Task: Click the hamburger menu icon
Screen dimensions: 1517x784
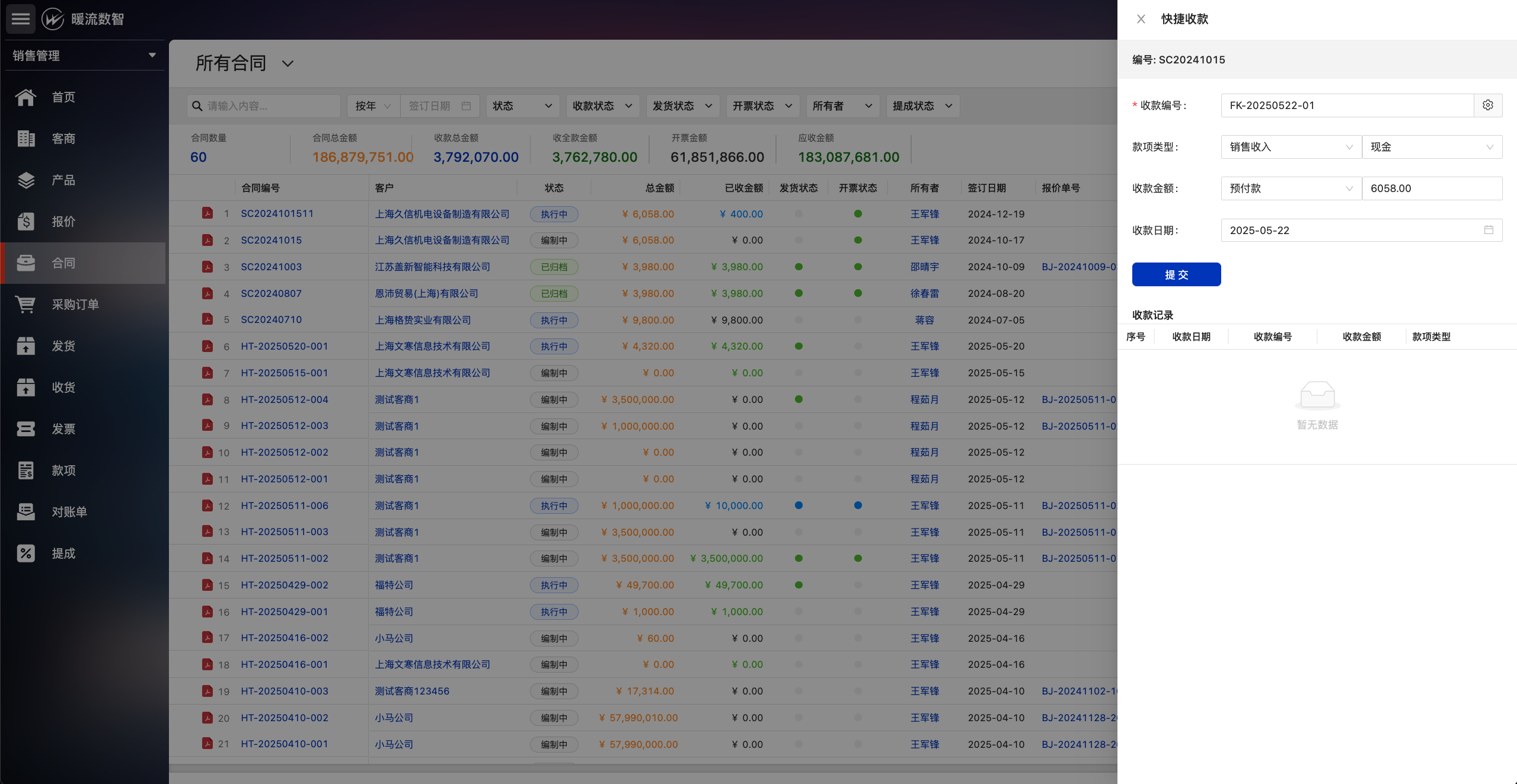Action: (x=20, y=19)
